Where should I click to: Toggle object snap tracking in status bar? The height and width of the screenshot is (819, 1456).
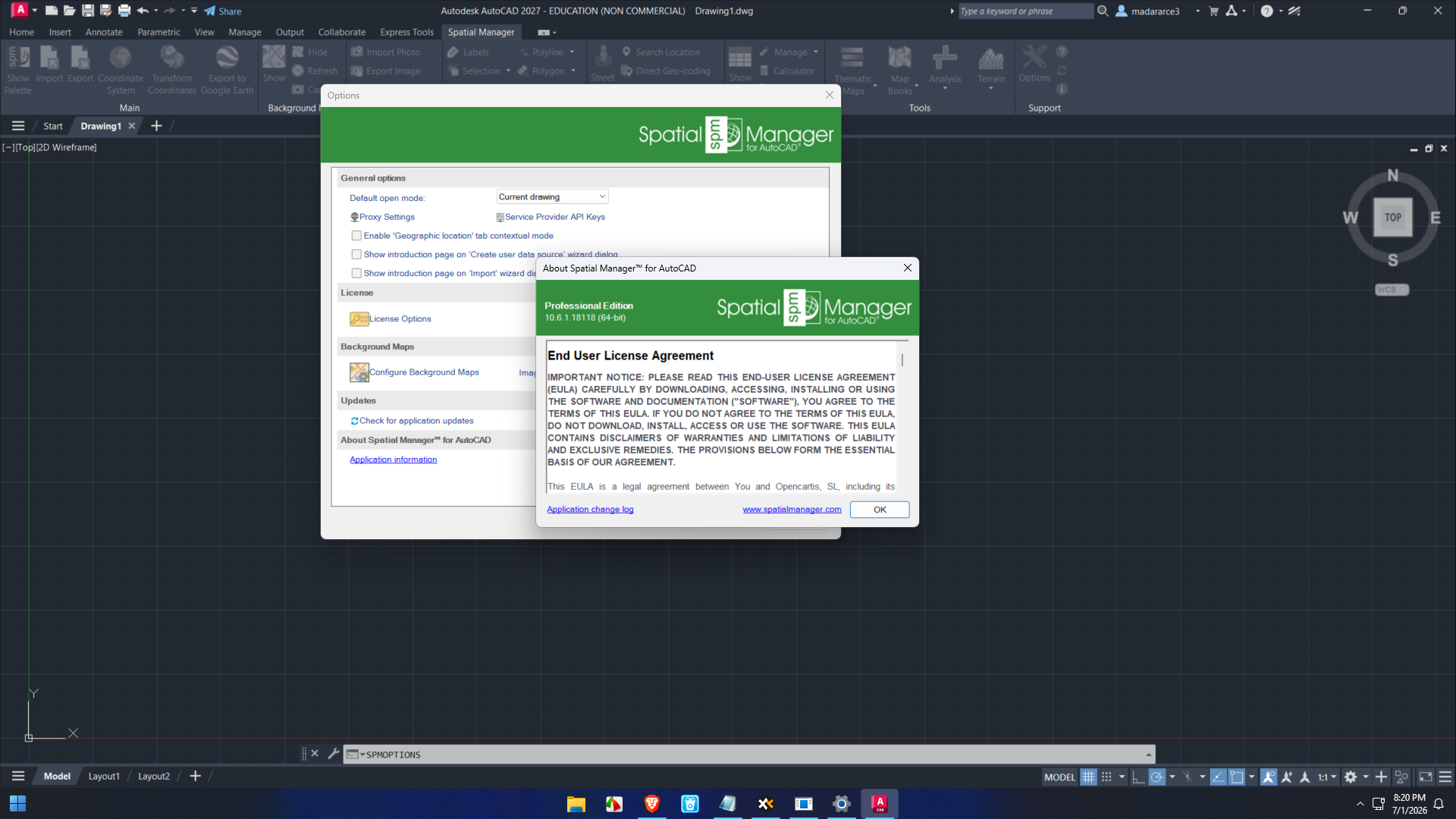pos(1218,777)
